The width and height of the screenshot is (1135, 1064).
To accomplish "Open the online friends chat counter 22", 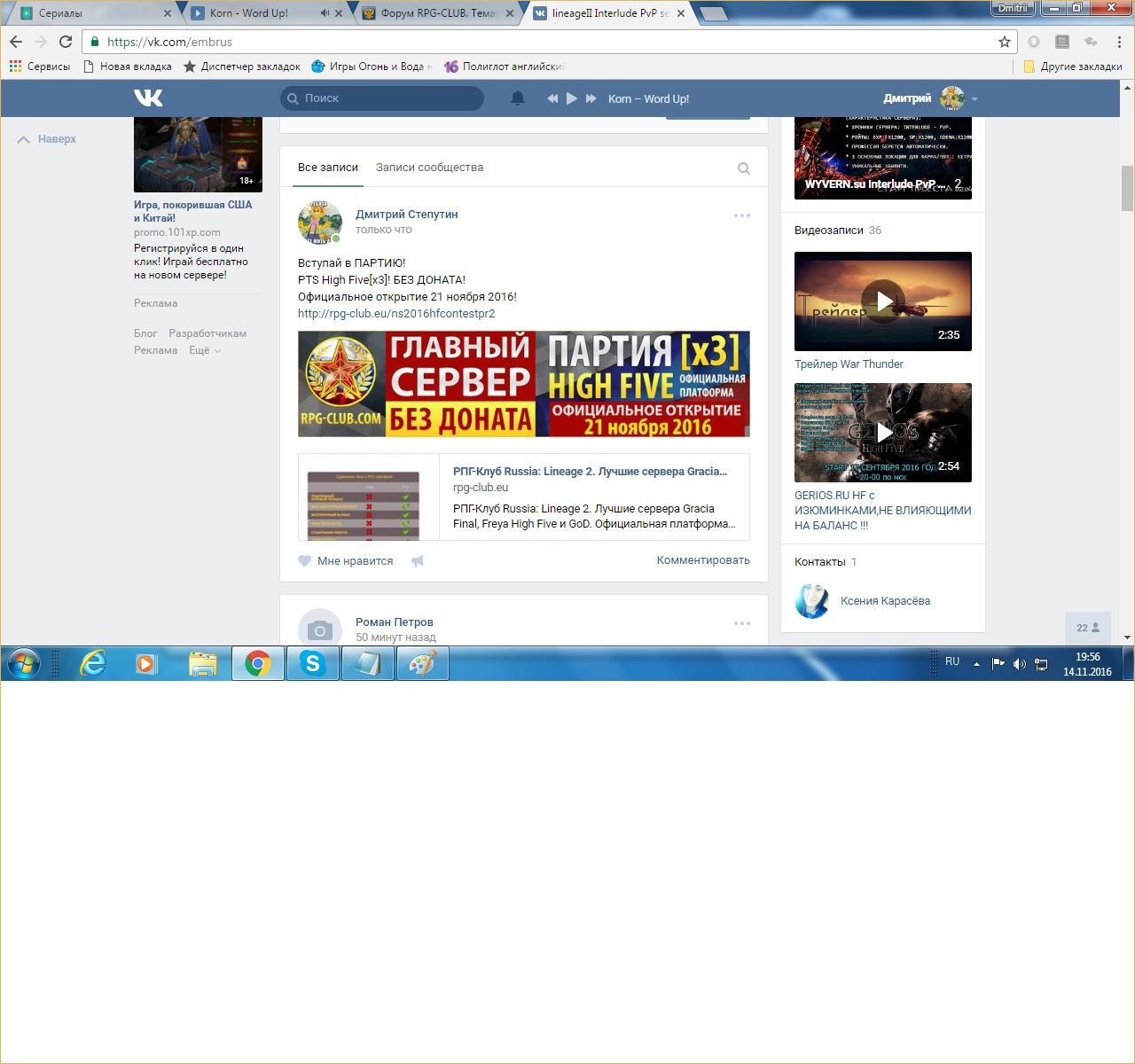I will [1087, 628].
